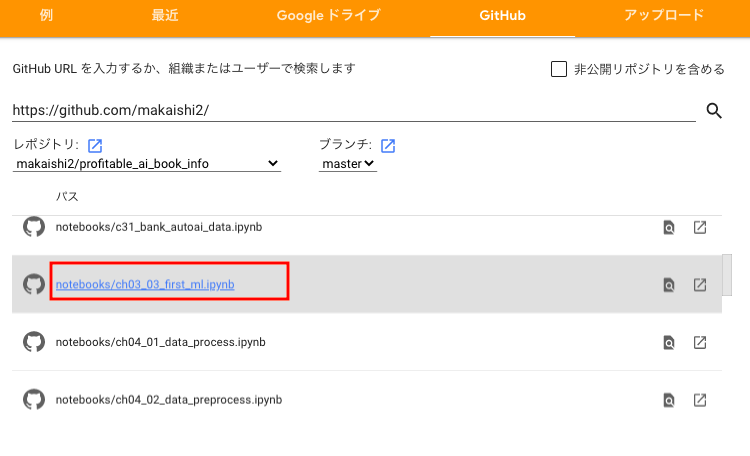Open branch on GitHub via icon beside ブランチ
The image size is (750, 456).
388,145
